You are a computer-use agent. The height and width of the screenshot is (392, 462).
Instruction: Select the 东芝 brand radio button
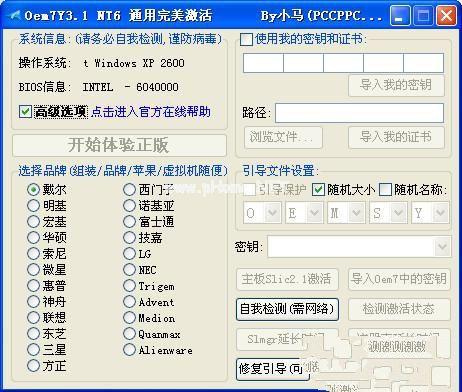(33, 334)
